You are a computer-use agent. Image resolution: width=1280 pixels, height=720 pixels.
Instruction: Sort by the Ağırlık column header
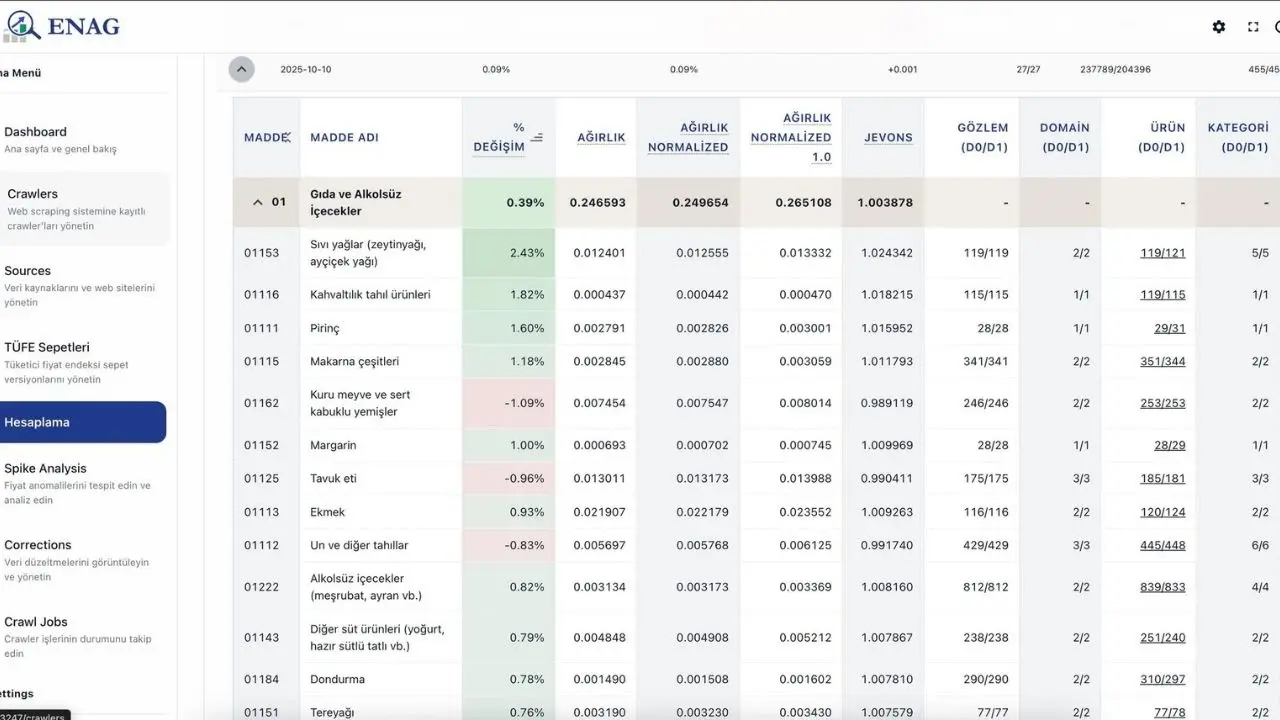click(601, 137)
